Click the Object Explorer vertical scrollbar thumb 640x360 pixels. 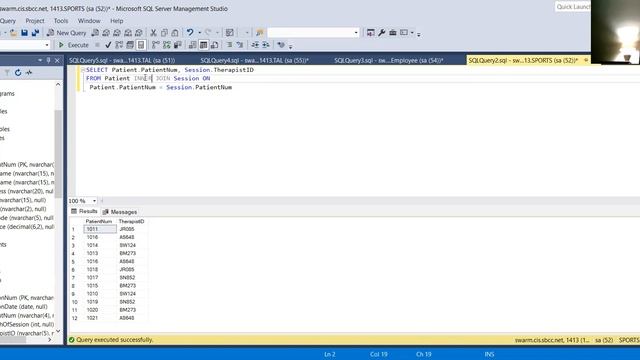[58, 153]
